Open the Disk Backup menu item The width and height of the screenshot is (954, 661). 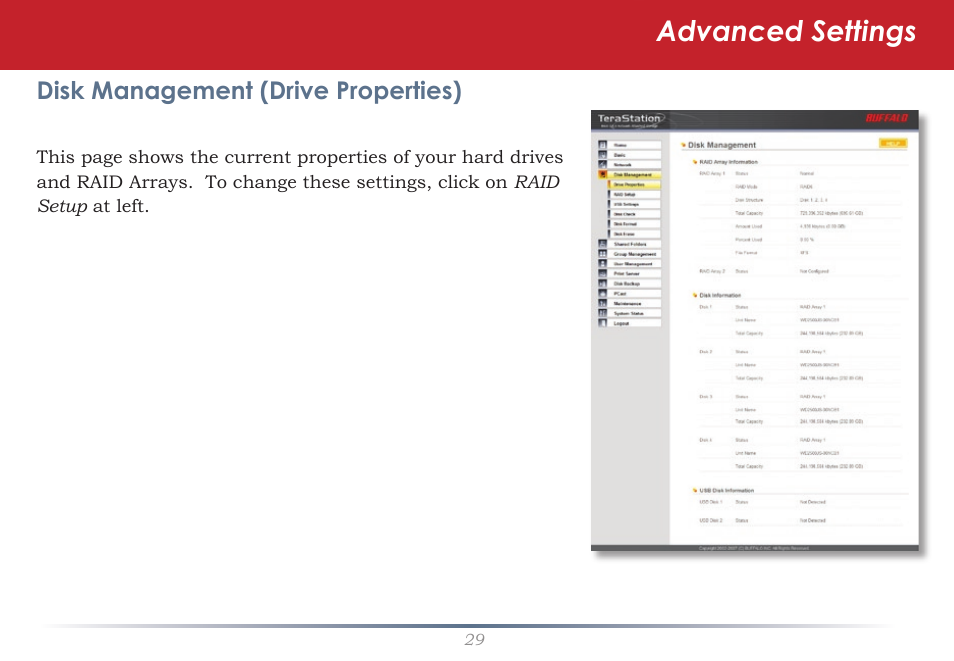tap(635, 283)
